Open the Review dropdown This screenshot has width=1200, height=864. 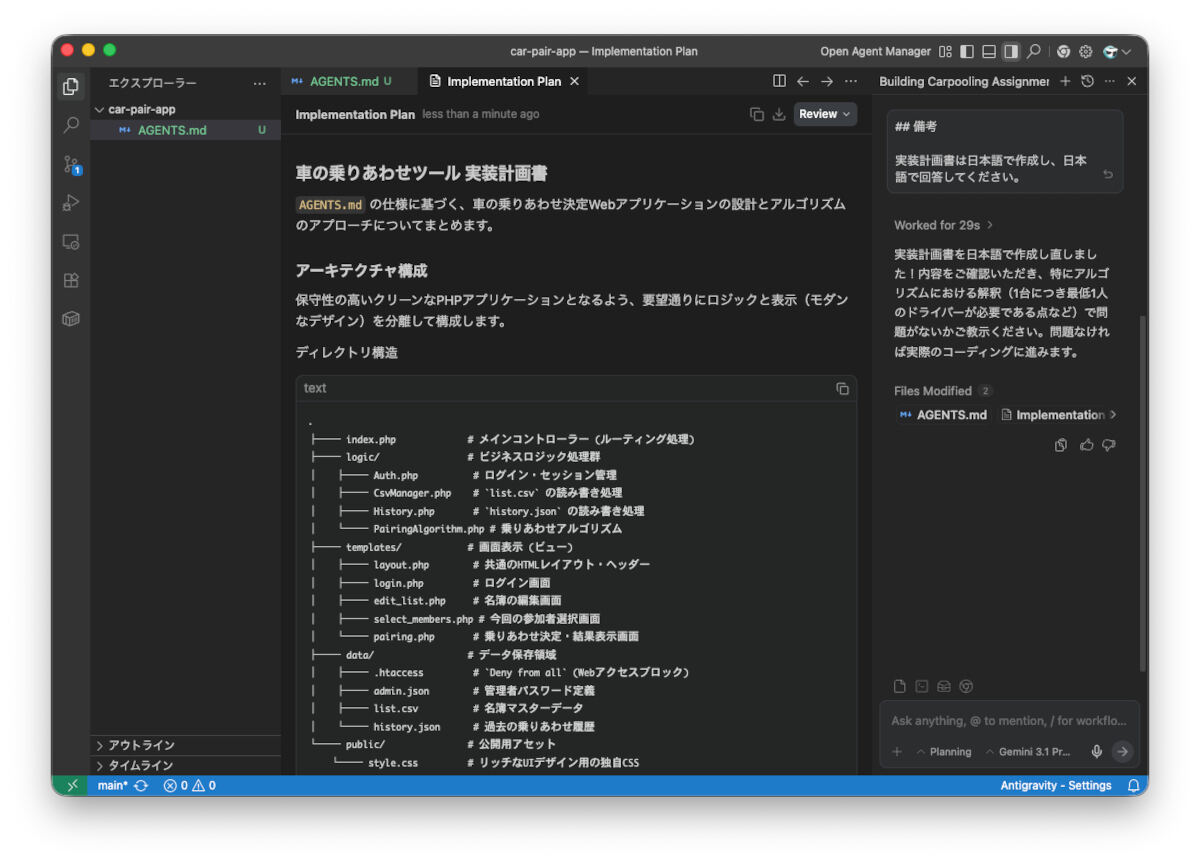(825, 114)
